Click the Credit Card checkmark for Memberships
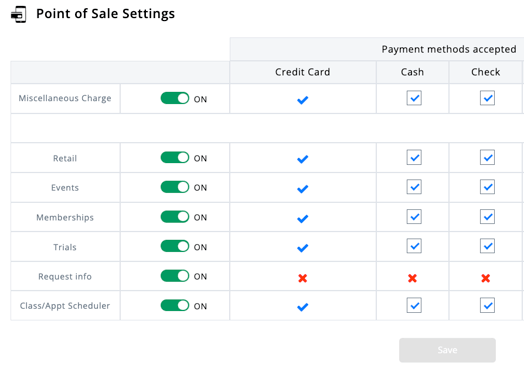 pos(302,219)
